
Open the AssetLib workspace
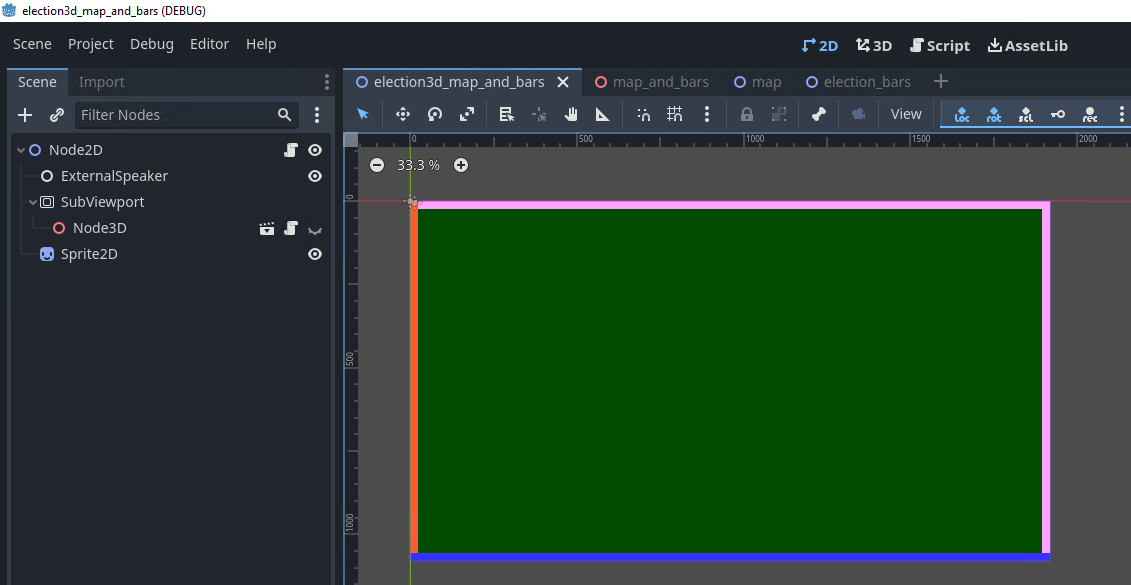[1028, 45]
